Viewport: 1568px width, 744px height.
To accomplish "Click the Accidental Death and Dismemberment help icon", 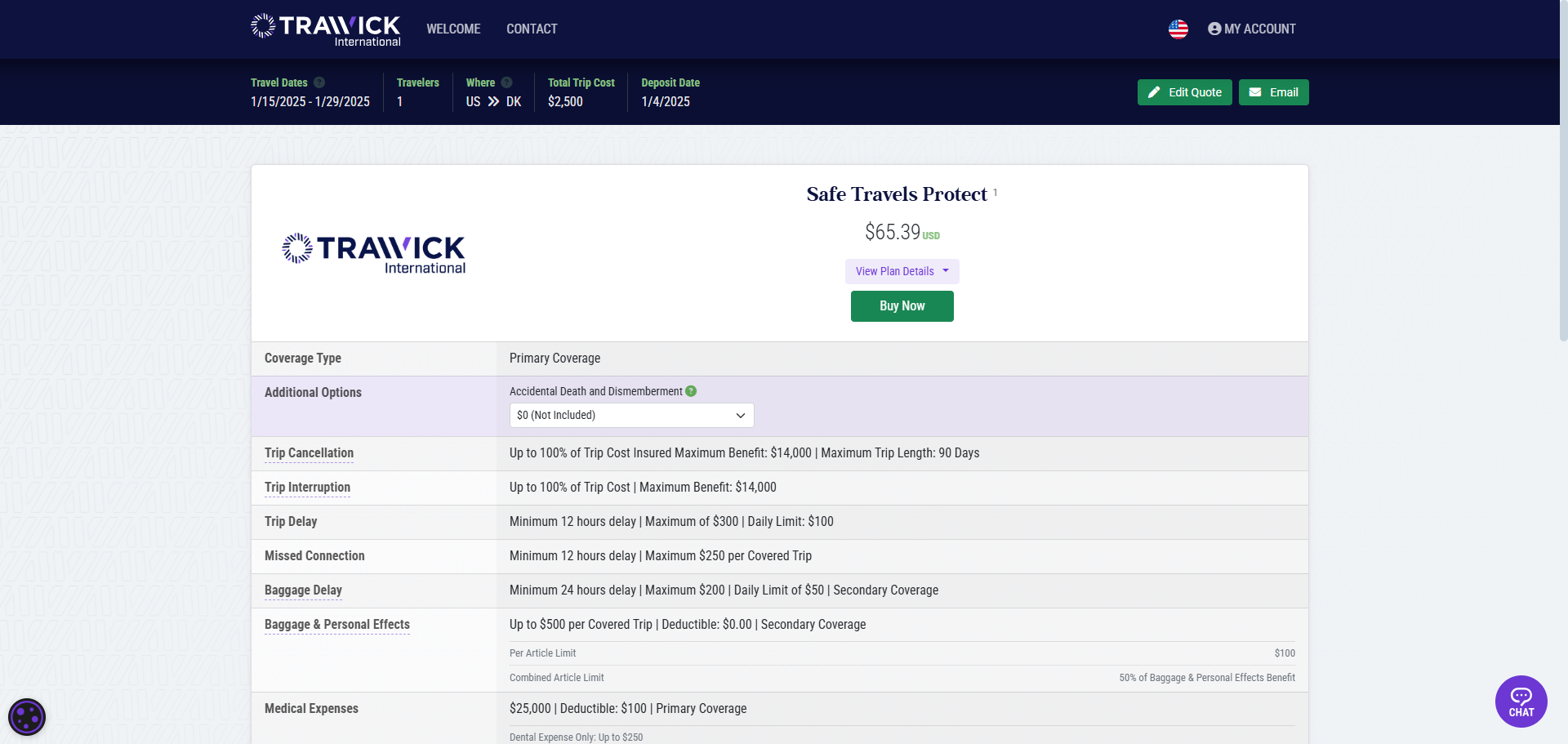I will [691, 391].
